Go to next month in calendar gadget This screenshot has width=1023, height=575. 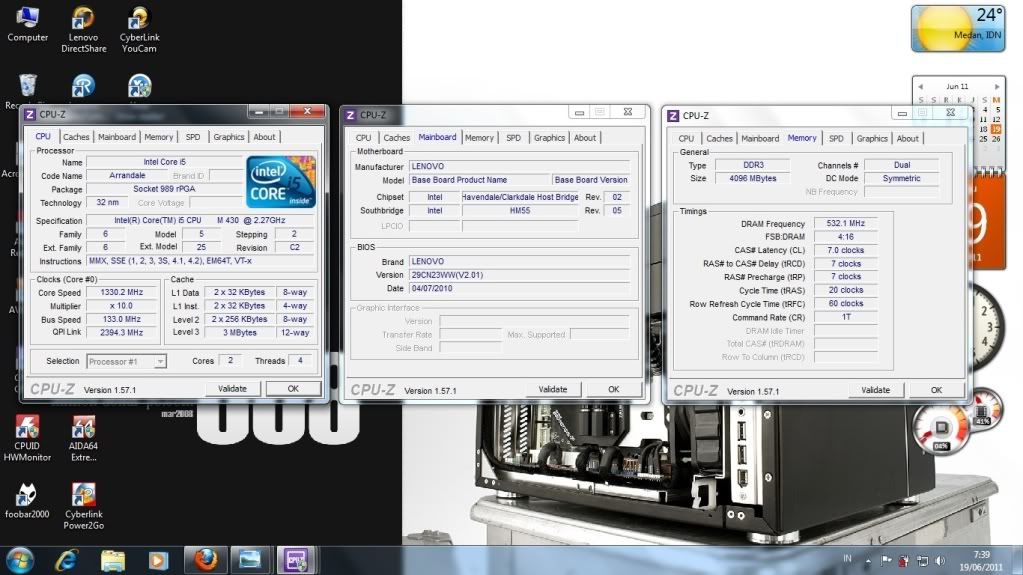(997, 86)
